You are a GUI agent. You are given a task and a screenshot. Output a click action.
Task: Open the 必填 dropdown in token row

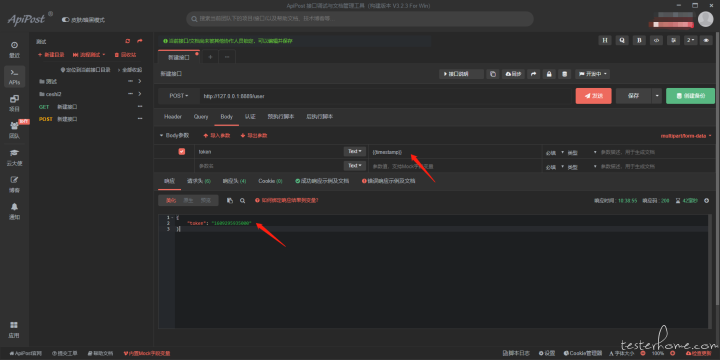(x=555, y=152)
